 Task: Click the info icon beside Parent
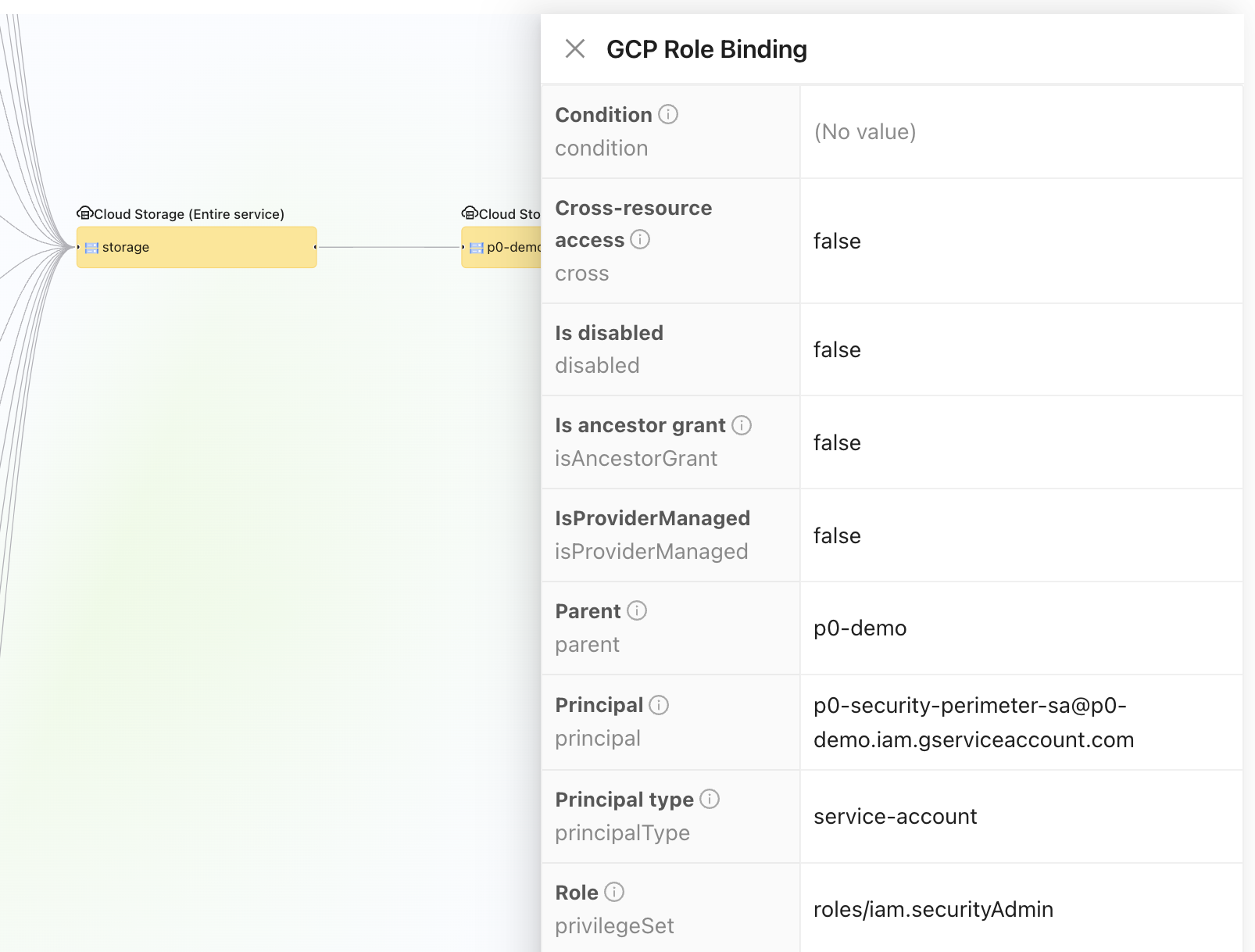pos(637,610)
